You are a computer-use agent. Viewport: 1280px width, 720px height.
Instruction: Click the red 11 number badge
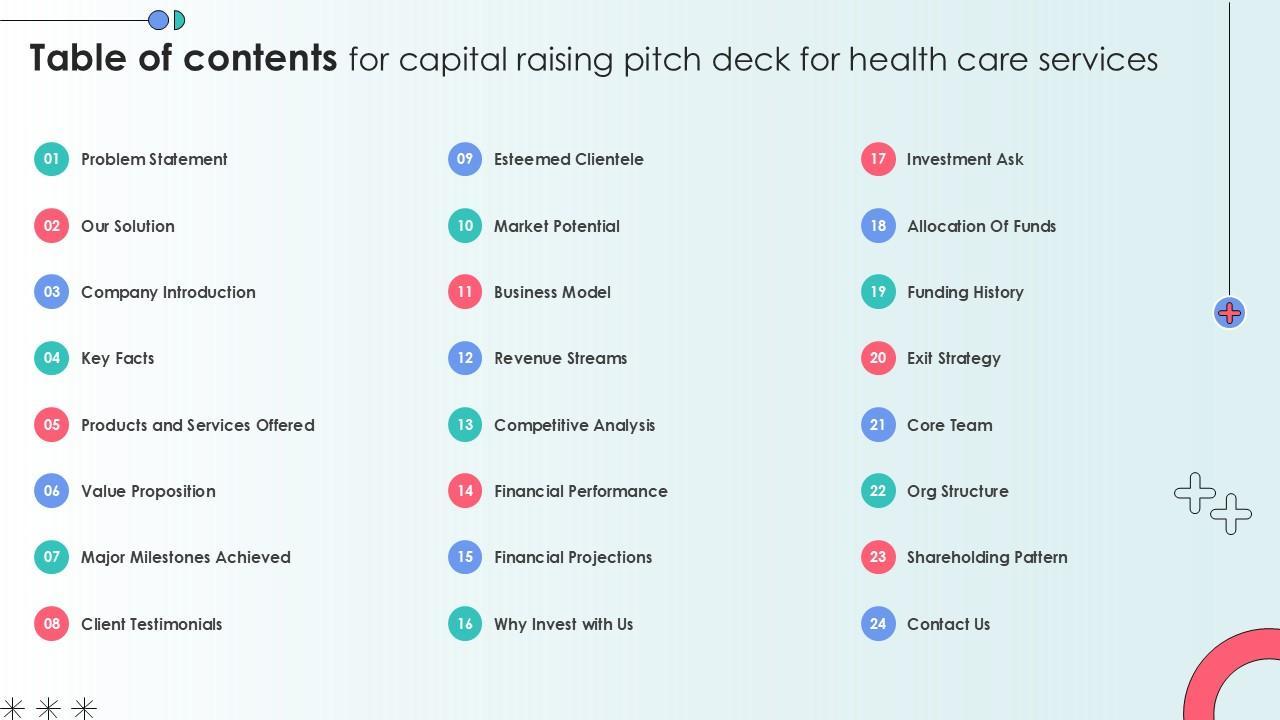[x=465, y=292]
